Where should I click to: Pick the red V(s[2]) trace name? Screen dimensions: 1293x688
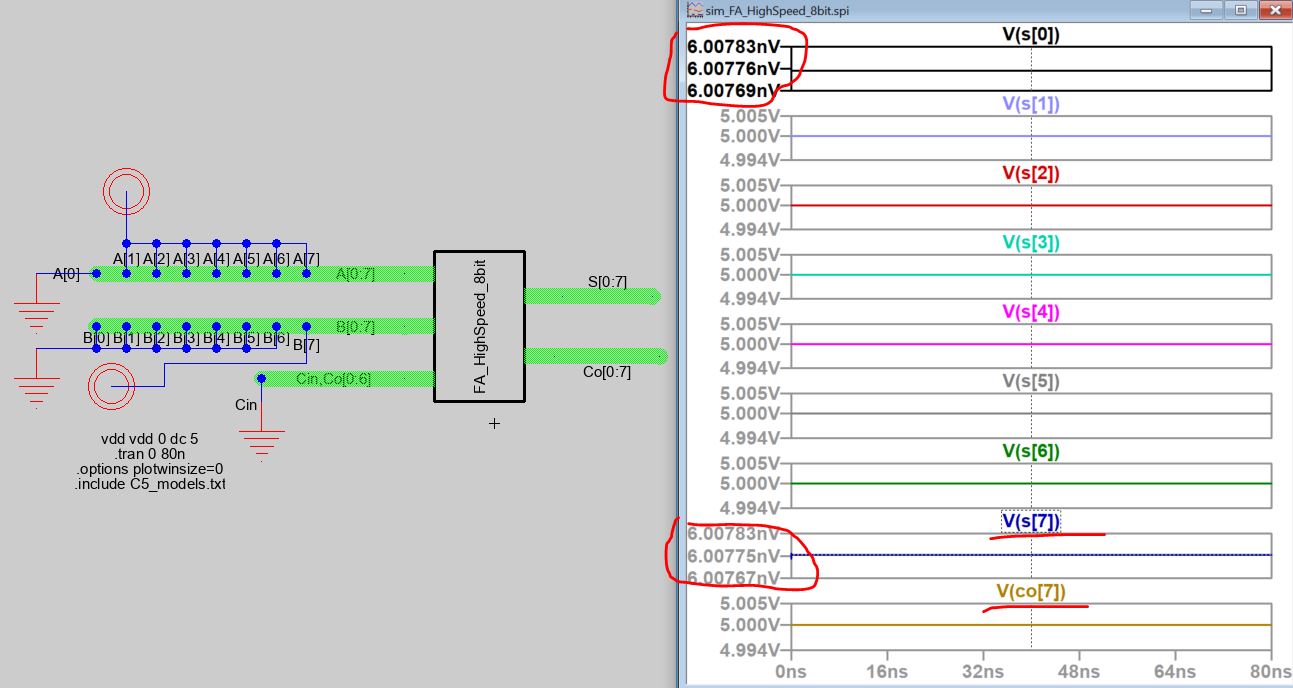(x=1030, y=174)
